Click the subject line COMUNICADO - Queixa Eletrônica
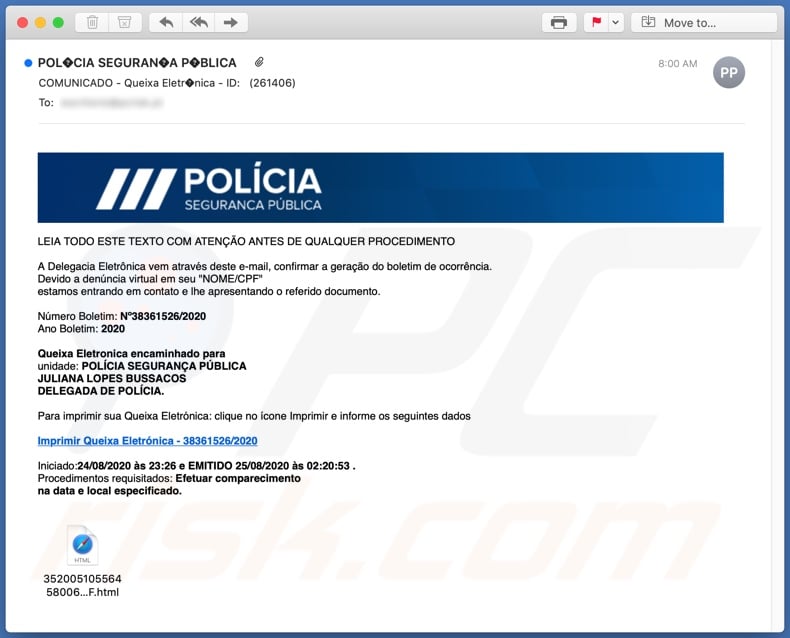Screen dimensions: 790x638 pos(167,83)
